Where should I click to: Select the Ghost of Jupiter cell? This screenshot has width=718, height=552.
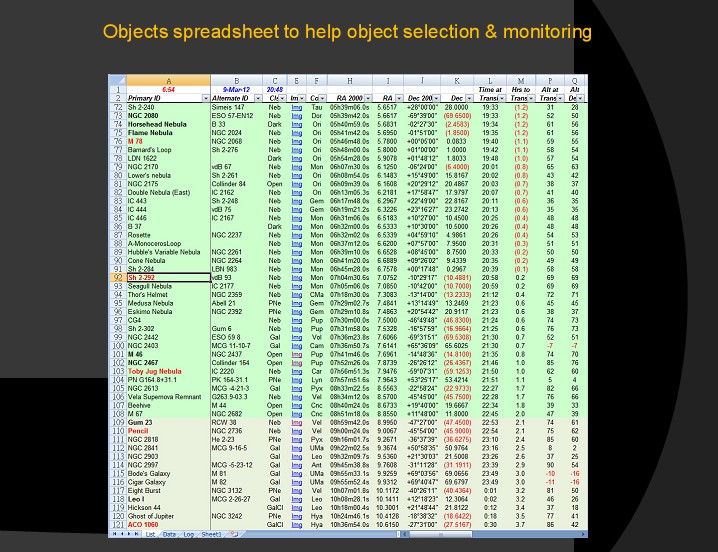(x=168, y=516)
